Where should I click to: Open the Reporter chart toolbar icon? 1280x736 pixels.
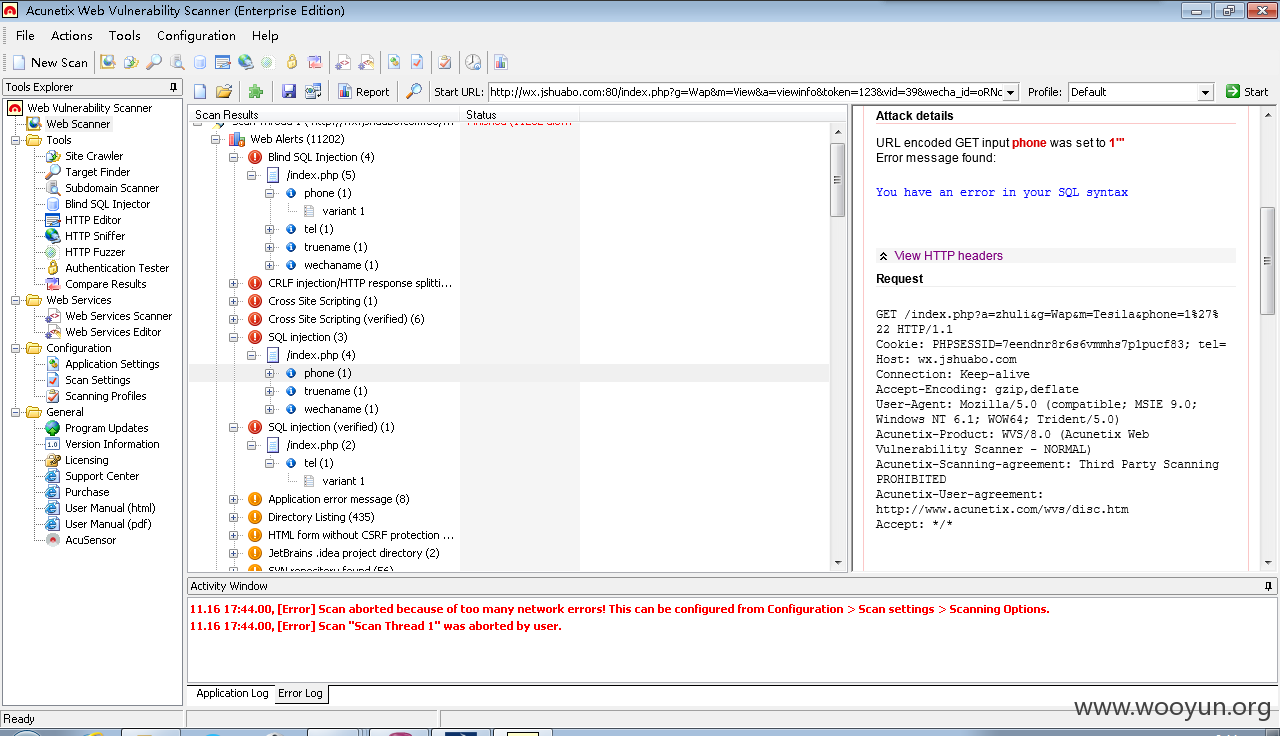tap(501, 62)
